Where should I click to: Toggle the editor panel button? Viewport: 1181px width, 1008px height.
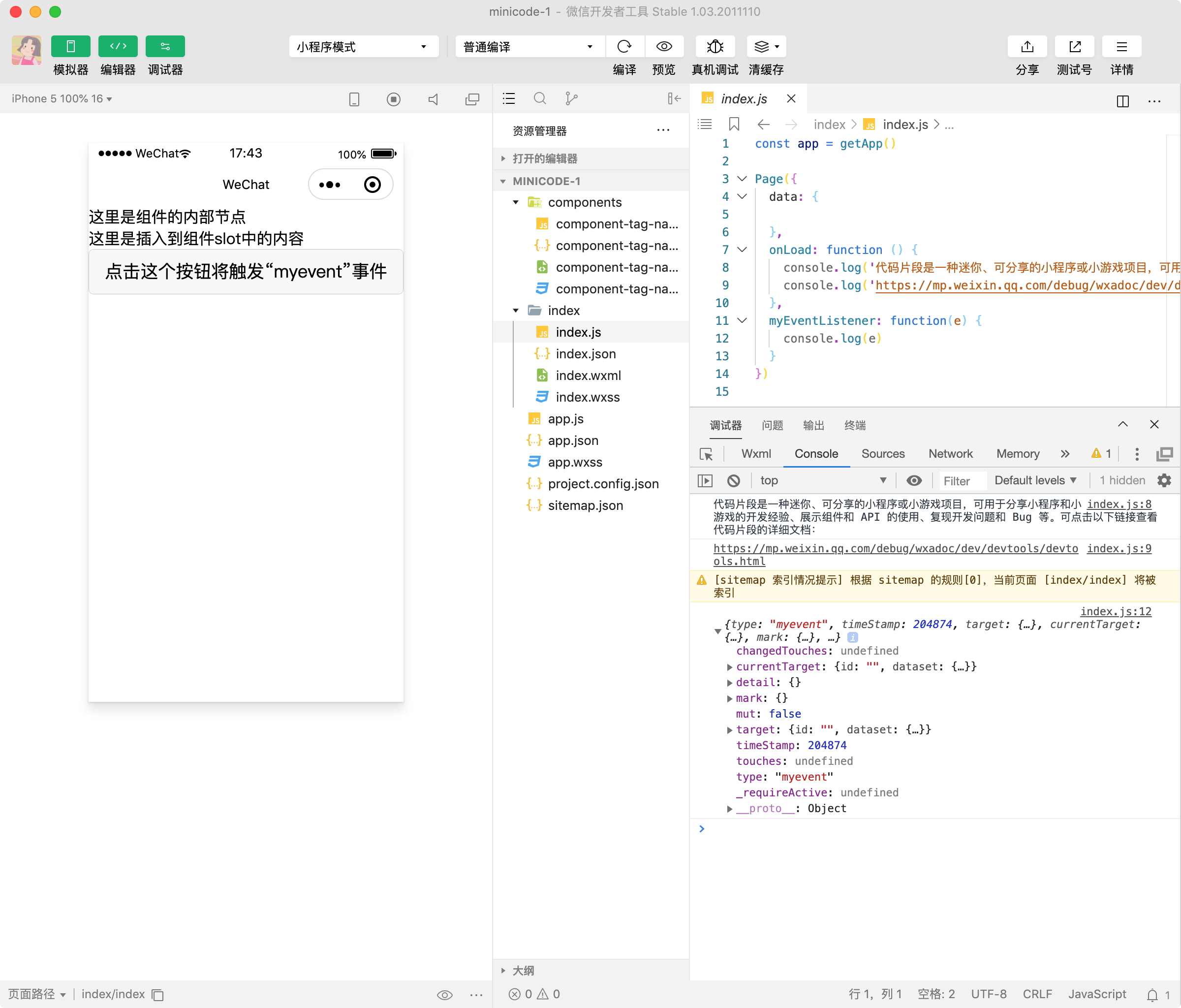tap(118, 47)
